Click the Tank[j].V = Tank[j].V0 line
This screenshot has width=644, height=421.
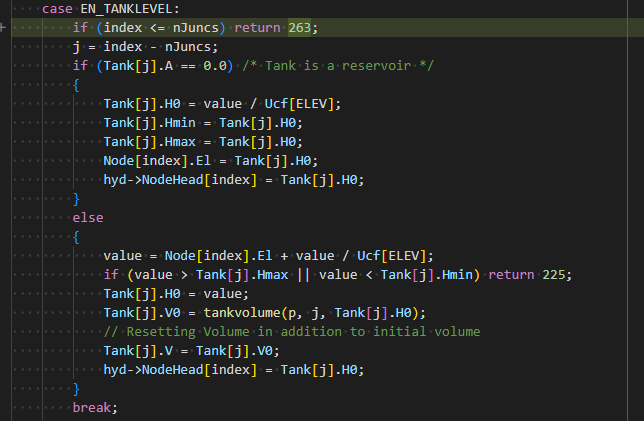point(191,351)
